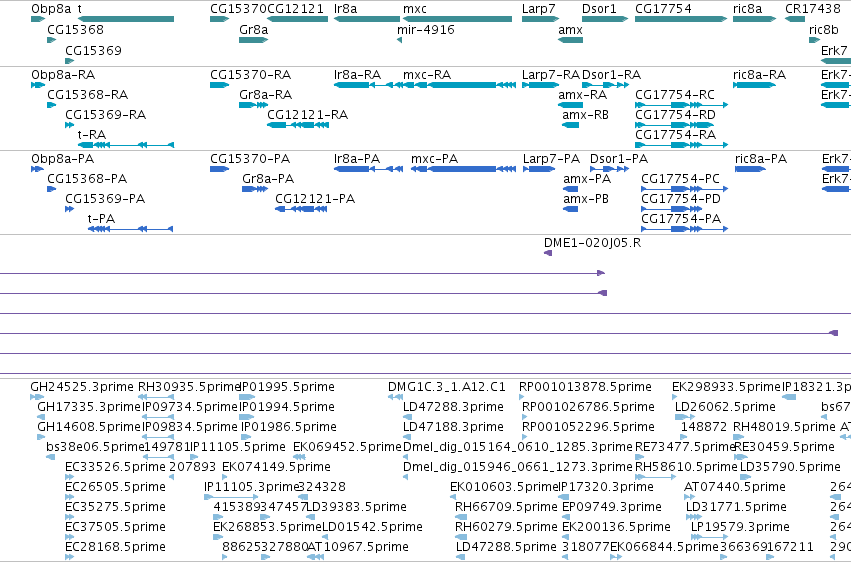The image size is (851, 562).
Task: Click the long teal t gene bar
Action: [126, 19]
